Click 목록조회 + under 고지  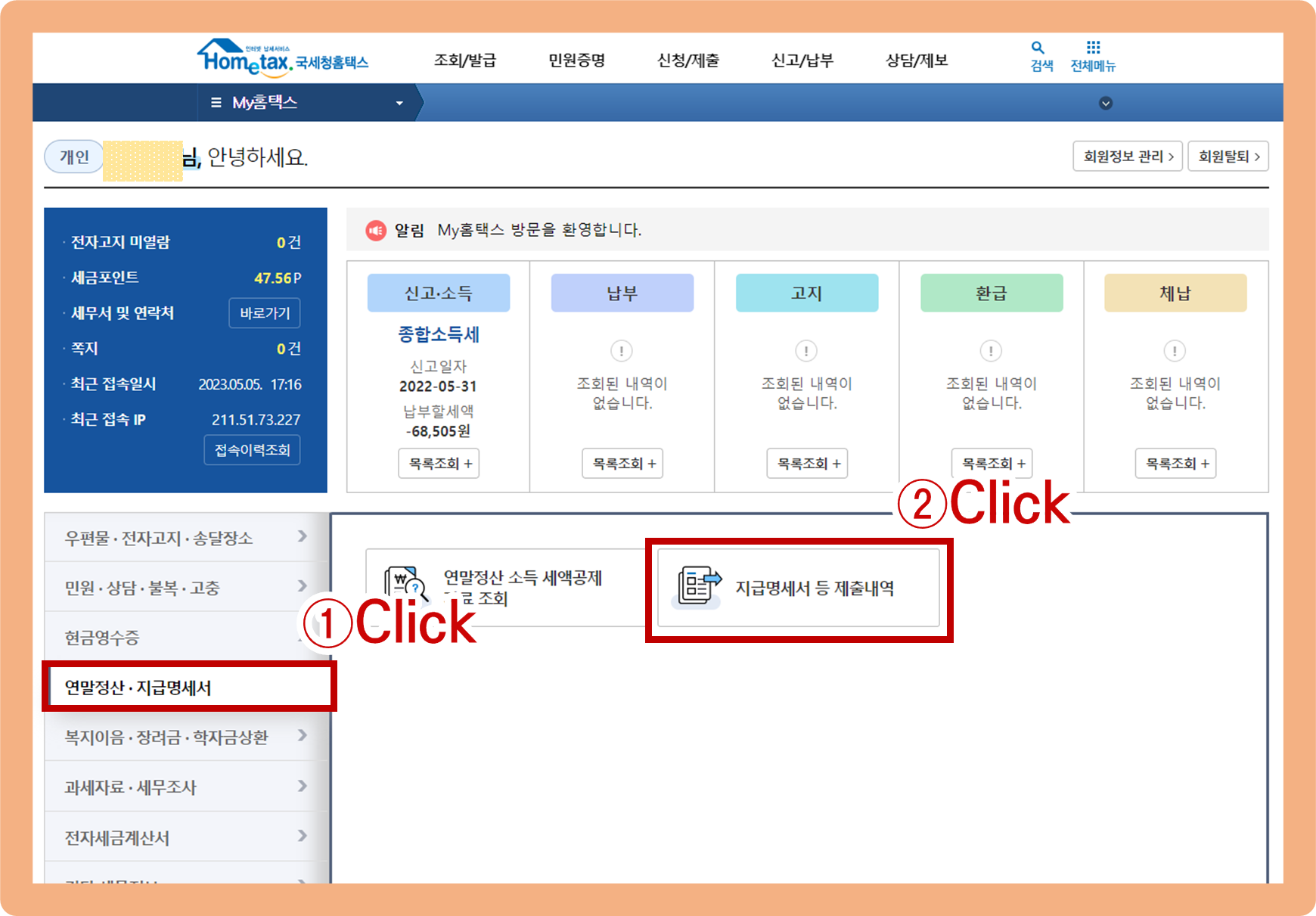pos(807,464)
